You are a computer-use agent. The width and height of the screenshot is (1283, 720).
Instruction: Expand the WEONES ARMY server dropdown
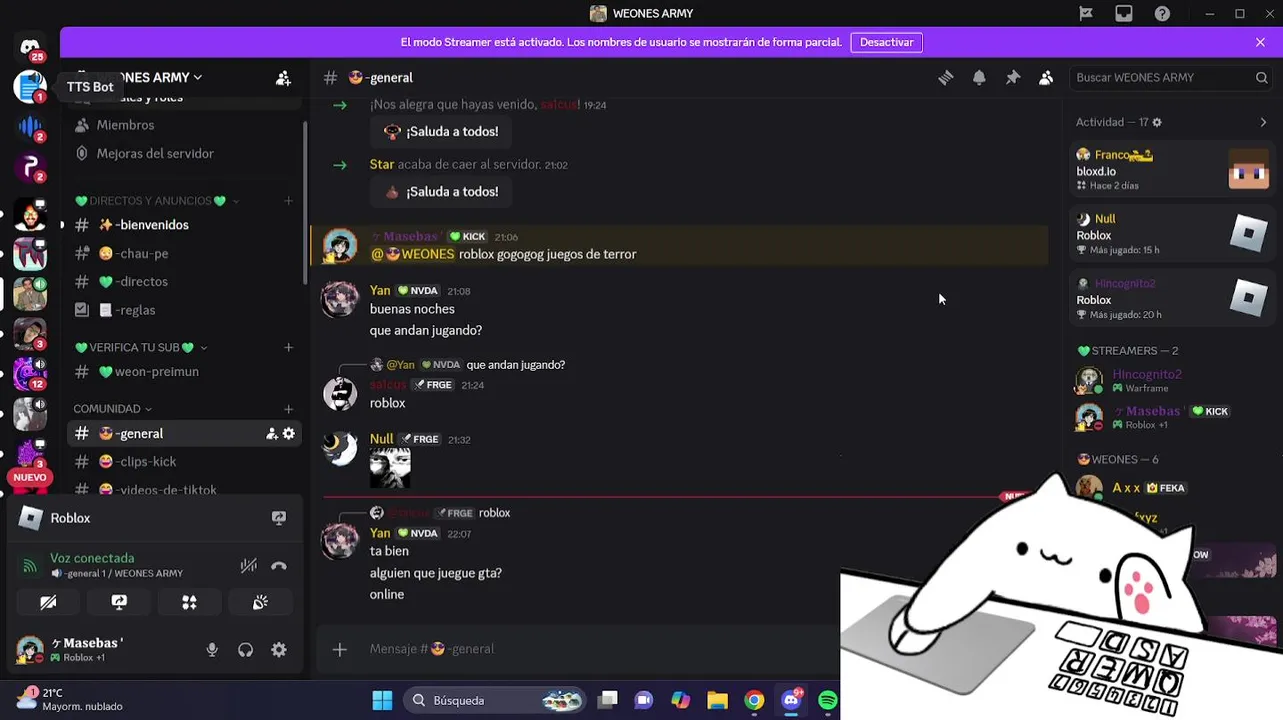click(x=139, y=77)
